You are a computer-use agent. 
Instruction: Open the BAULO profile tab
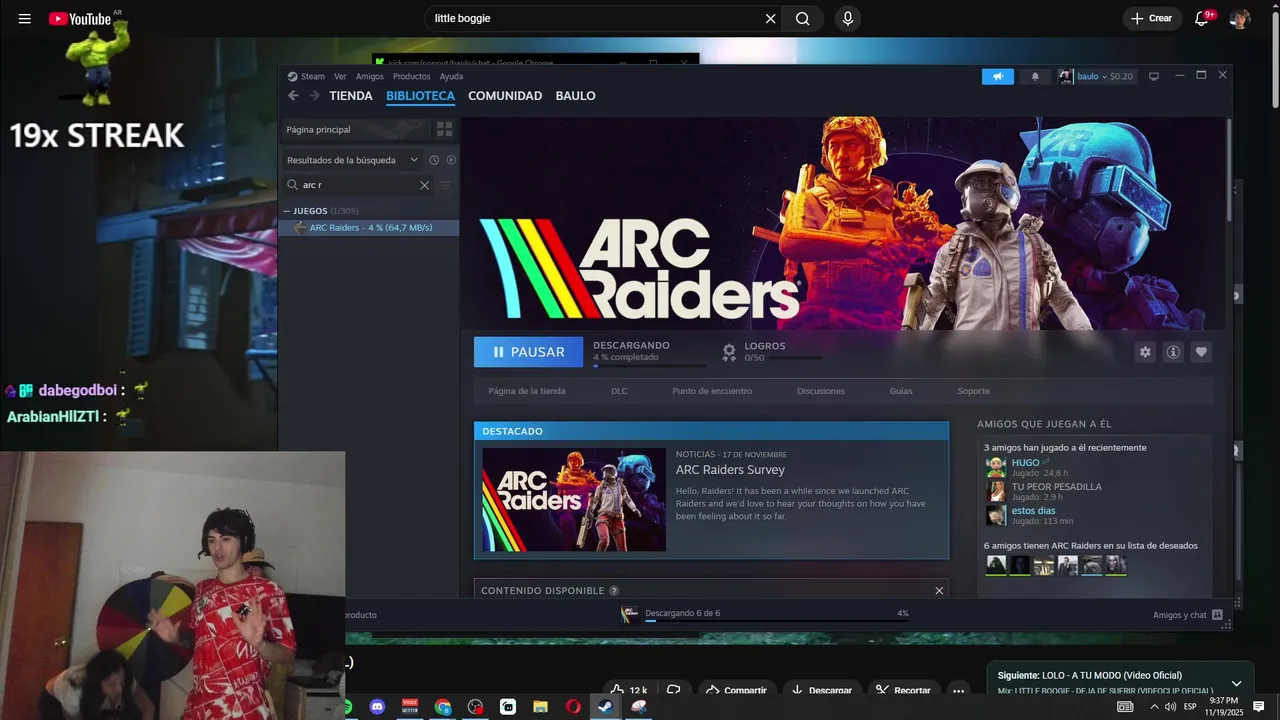coord(575,96)
